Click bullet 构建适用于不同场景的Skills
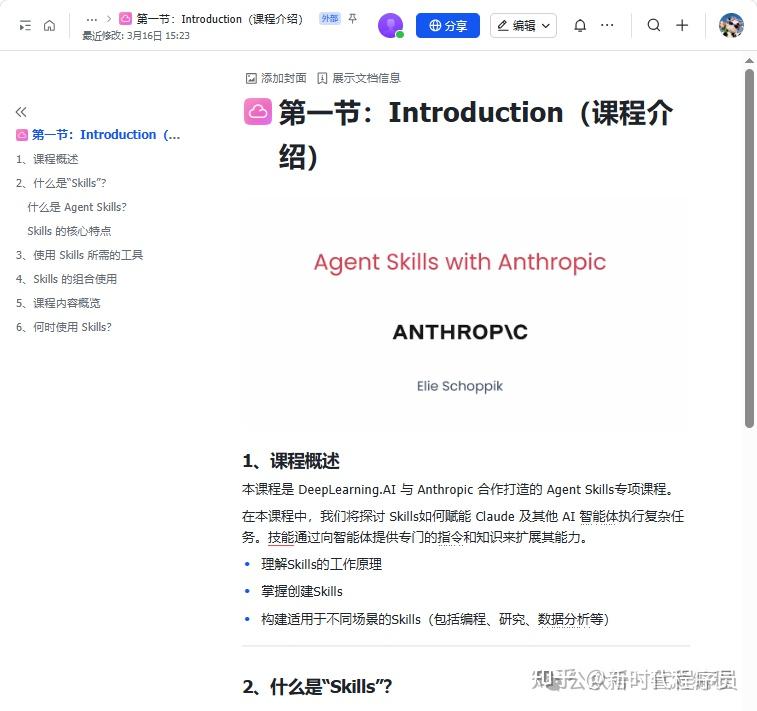 tap(435, 619)
